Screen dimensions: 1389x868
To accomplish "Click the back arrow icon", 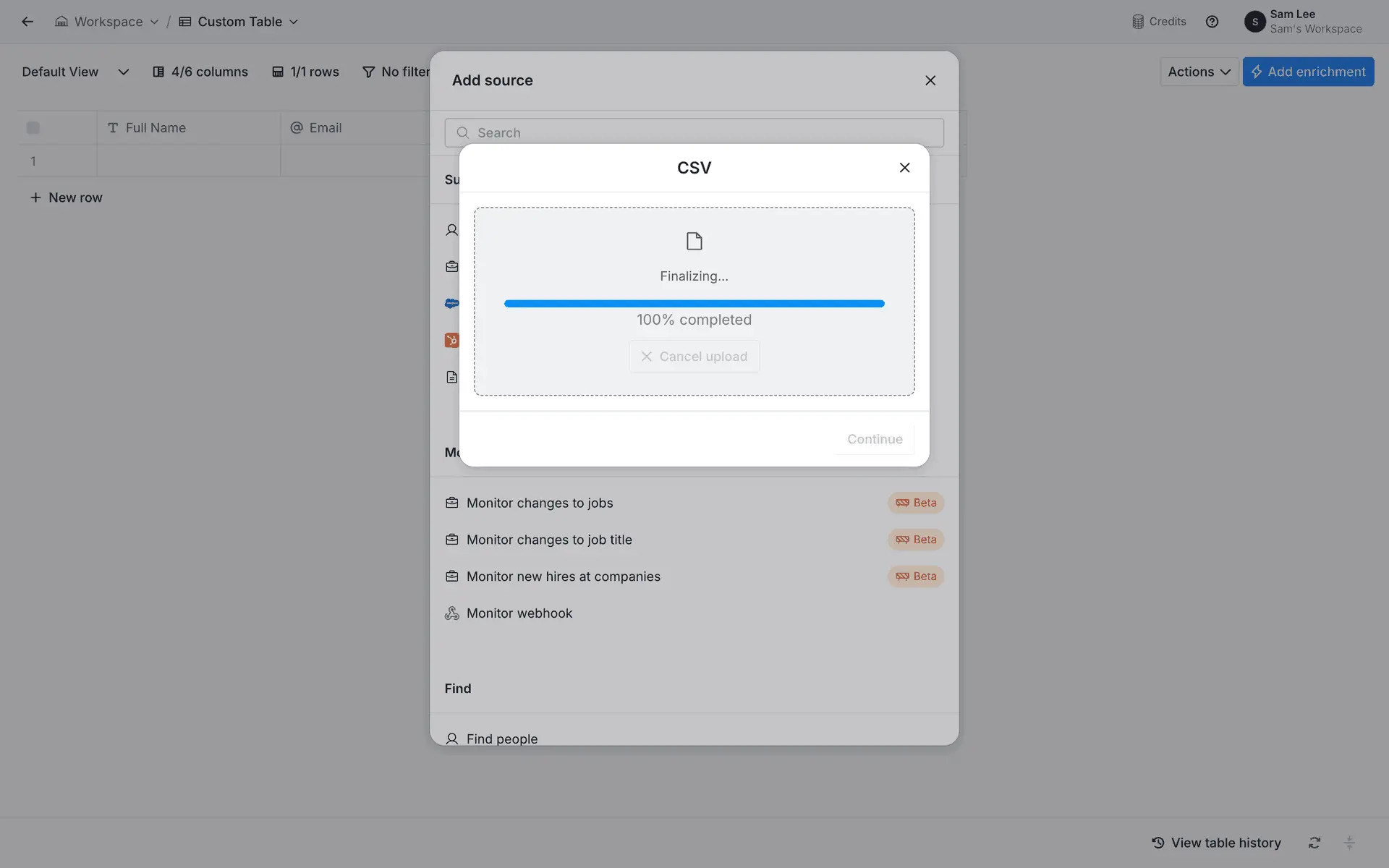I will tap(27, 22).
